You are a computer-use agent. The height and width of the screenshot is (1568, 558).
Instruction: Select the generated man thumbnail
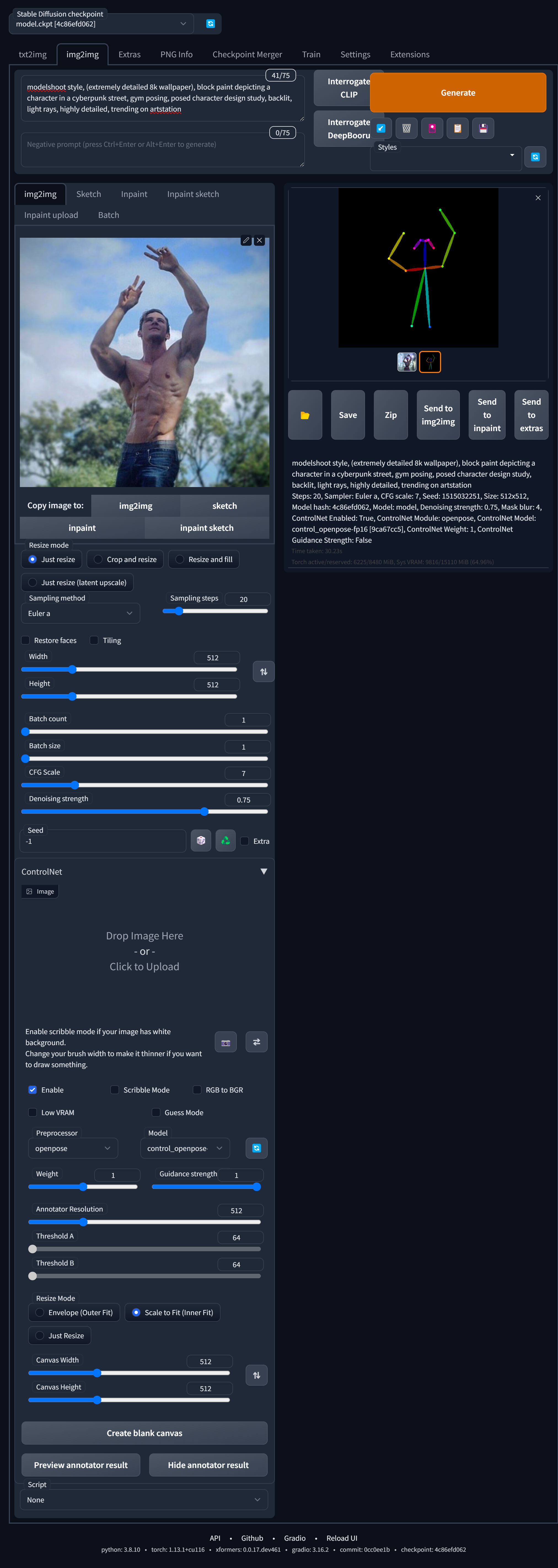click(407, 362)
